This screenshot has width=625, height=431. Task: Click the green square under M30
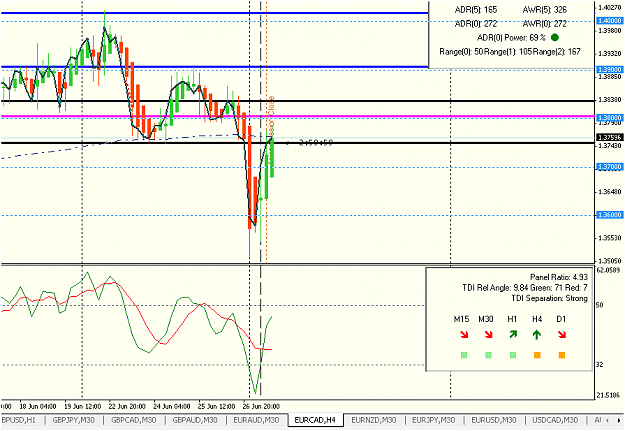click(488, 355)
